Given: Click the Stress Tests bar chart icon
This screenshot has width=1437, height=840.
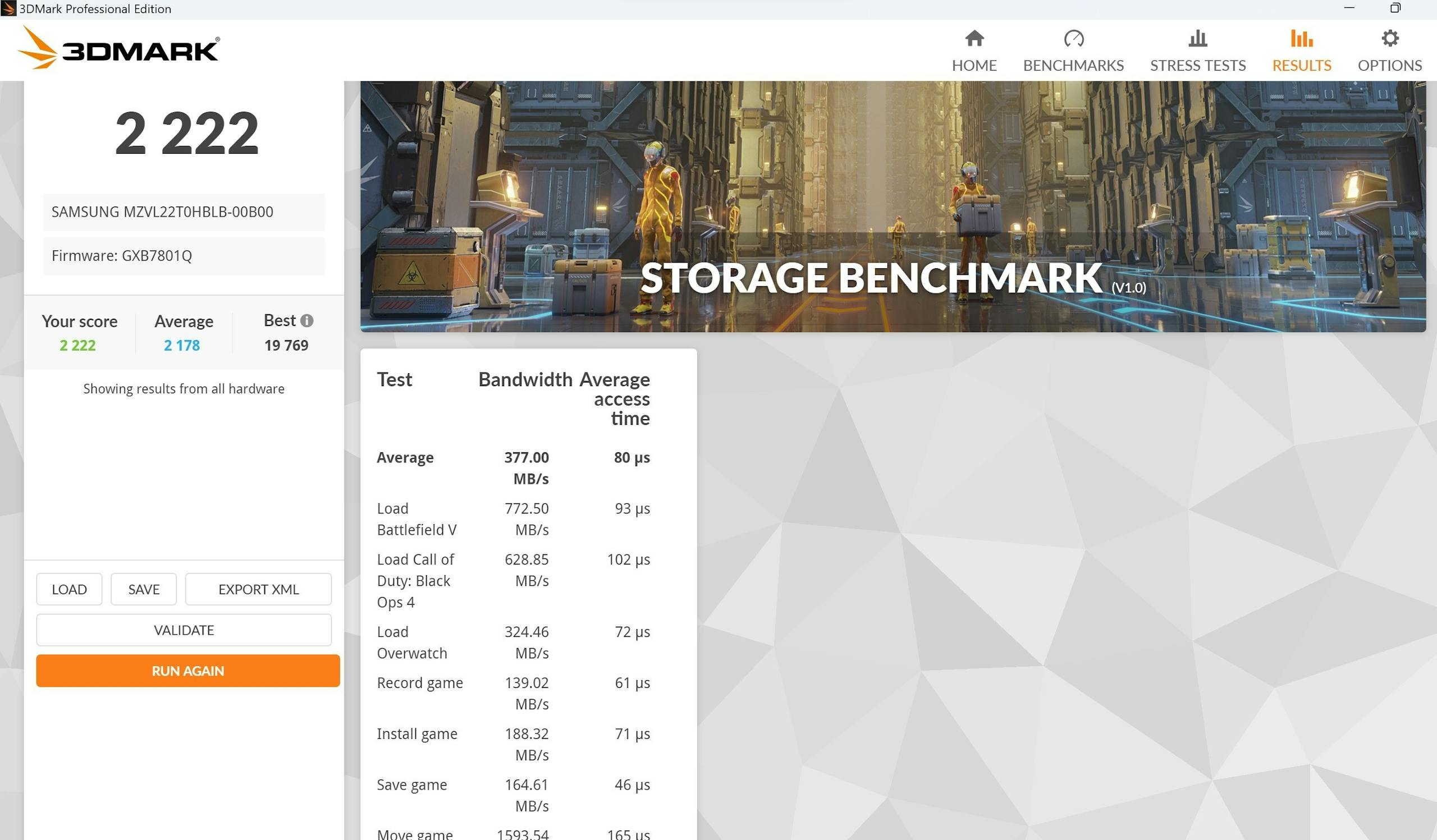Looking at the screenshot, I should pos(1197,38).
